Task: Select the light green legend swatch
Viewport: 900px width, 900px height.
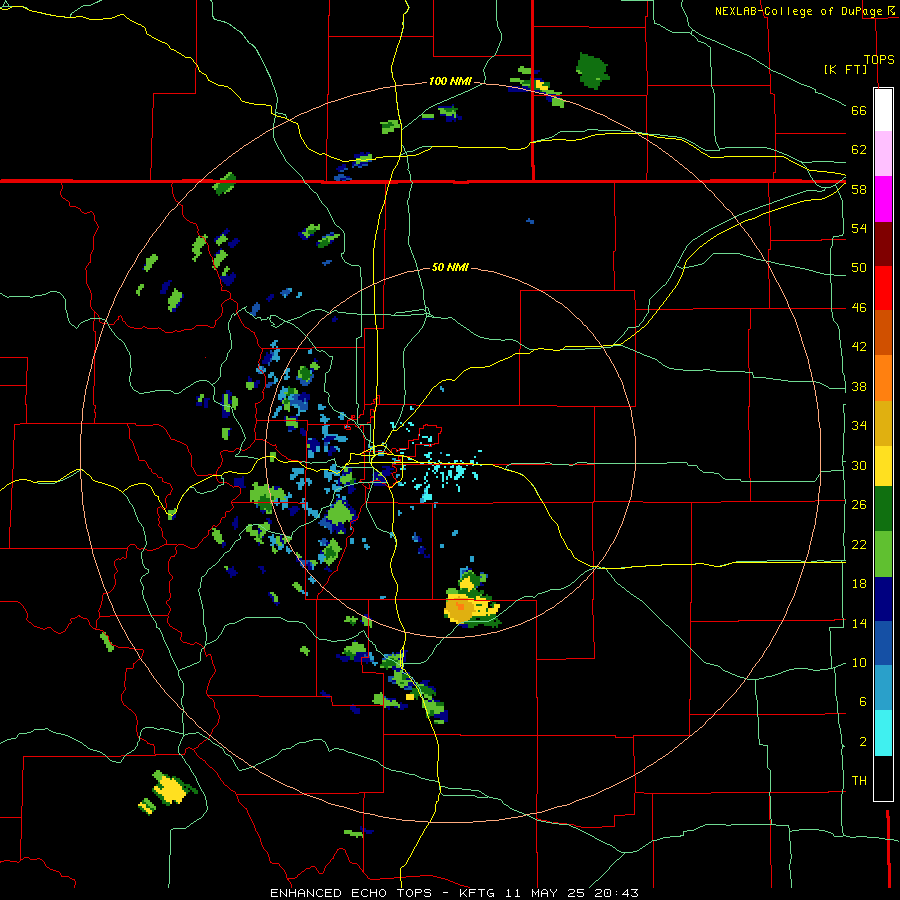Action: pos(883,554)
